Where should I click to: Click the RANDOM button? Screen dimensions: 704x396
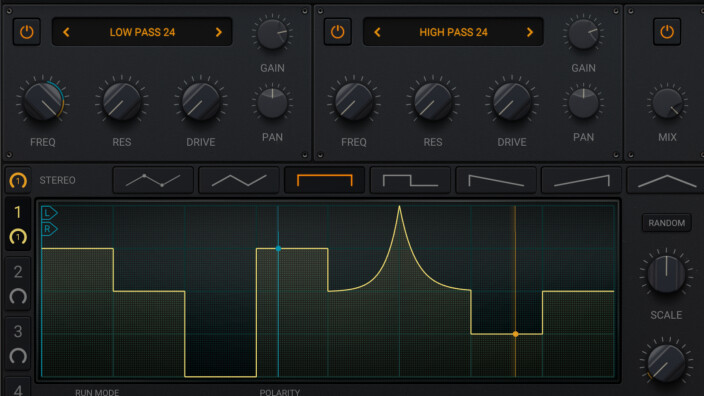667,223
